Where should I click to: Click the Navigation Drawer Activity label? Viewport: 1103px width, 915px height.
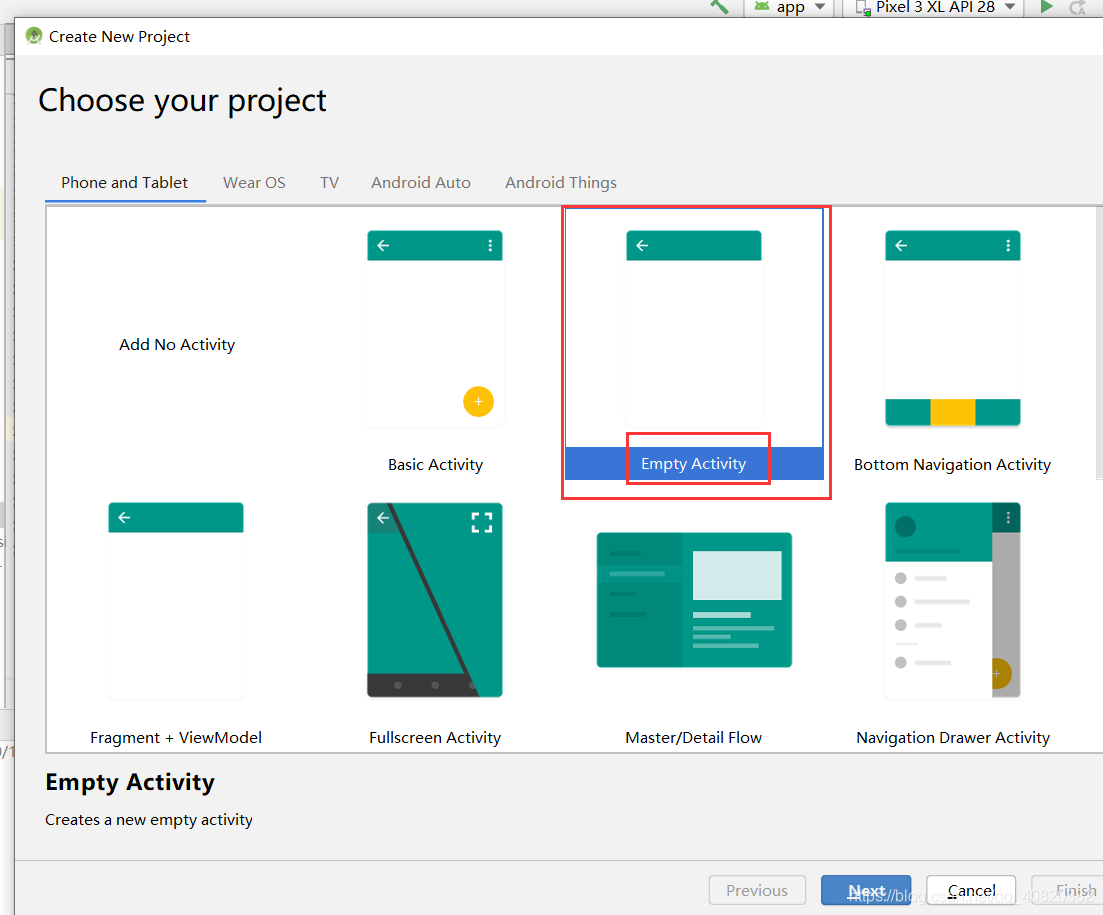pos(952,738)
